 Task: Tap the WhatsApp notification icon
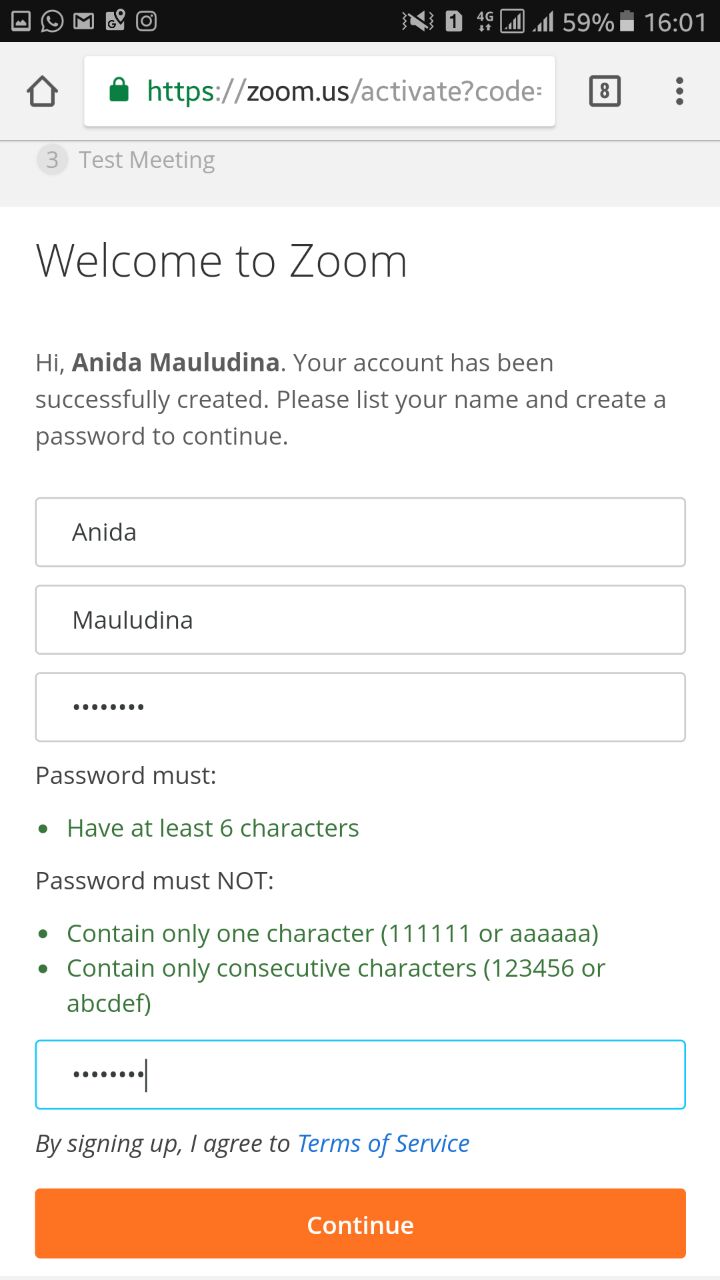tap(52, 21)
